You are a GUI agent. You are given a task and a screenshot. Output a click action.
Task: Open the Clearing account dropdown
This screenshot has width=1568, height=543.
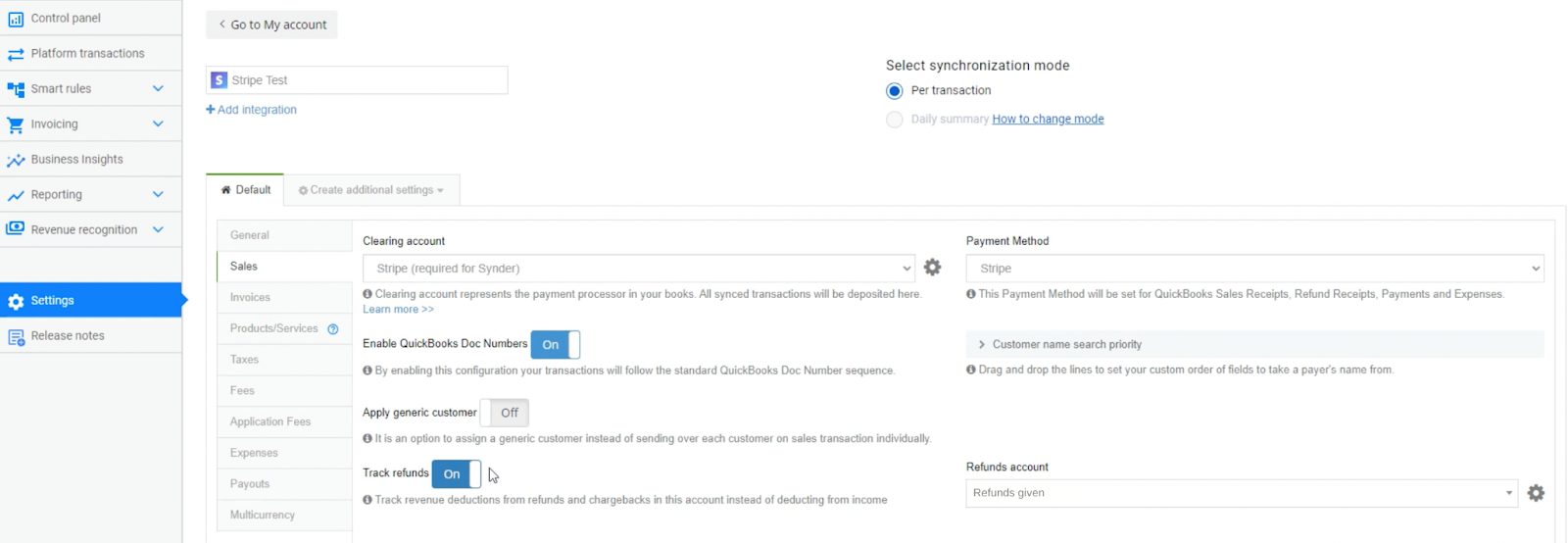pos(639,268)
